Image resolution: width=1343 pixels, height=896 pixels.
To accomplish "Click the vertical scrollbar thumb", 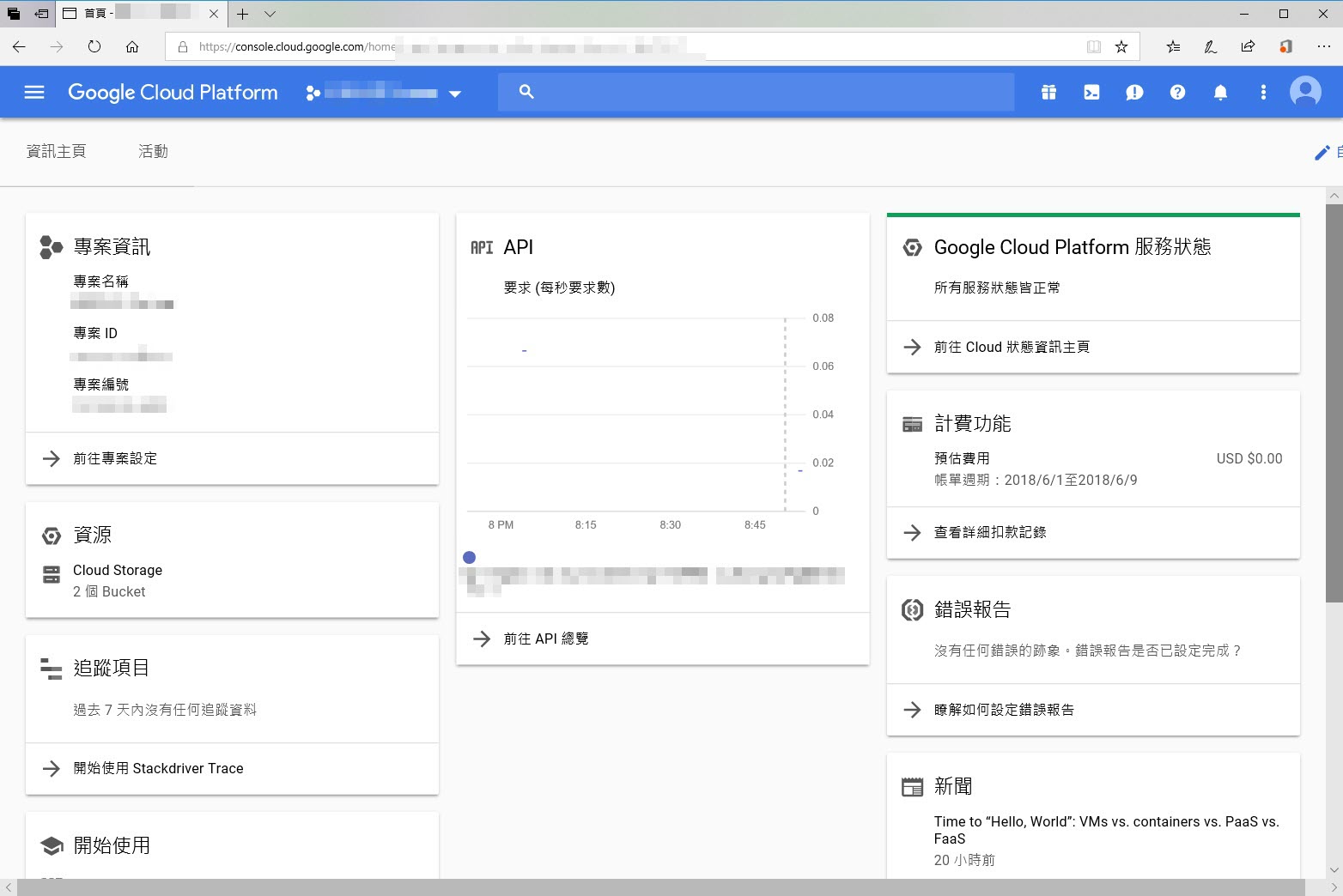I will pyautogui.click(x=1334, y=402).
